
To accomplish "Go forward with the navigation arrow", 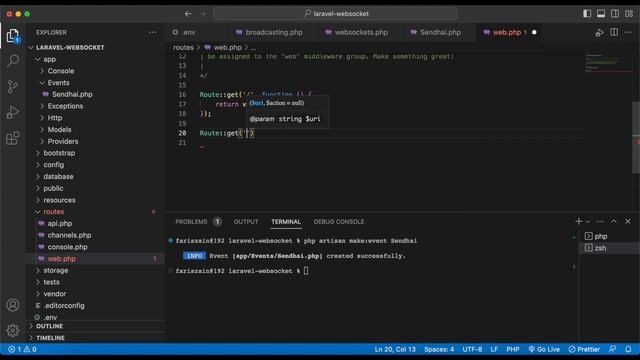I will tap(202, 13).
